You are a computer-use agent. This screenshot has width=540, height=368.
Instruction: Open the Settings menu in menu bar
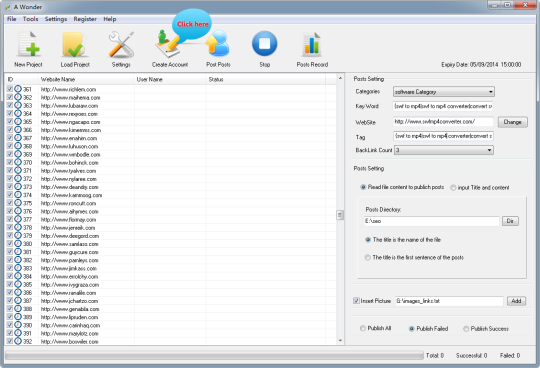coord(55,19)
